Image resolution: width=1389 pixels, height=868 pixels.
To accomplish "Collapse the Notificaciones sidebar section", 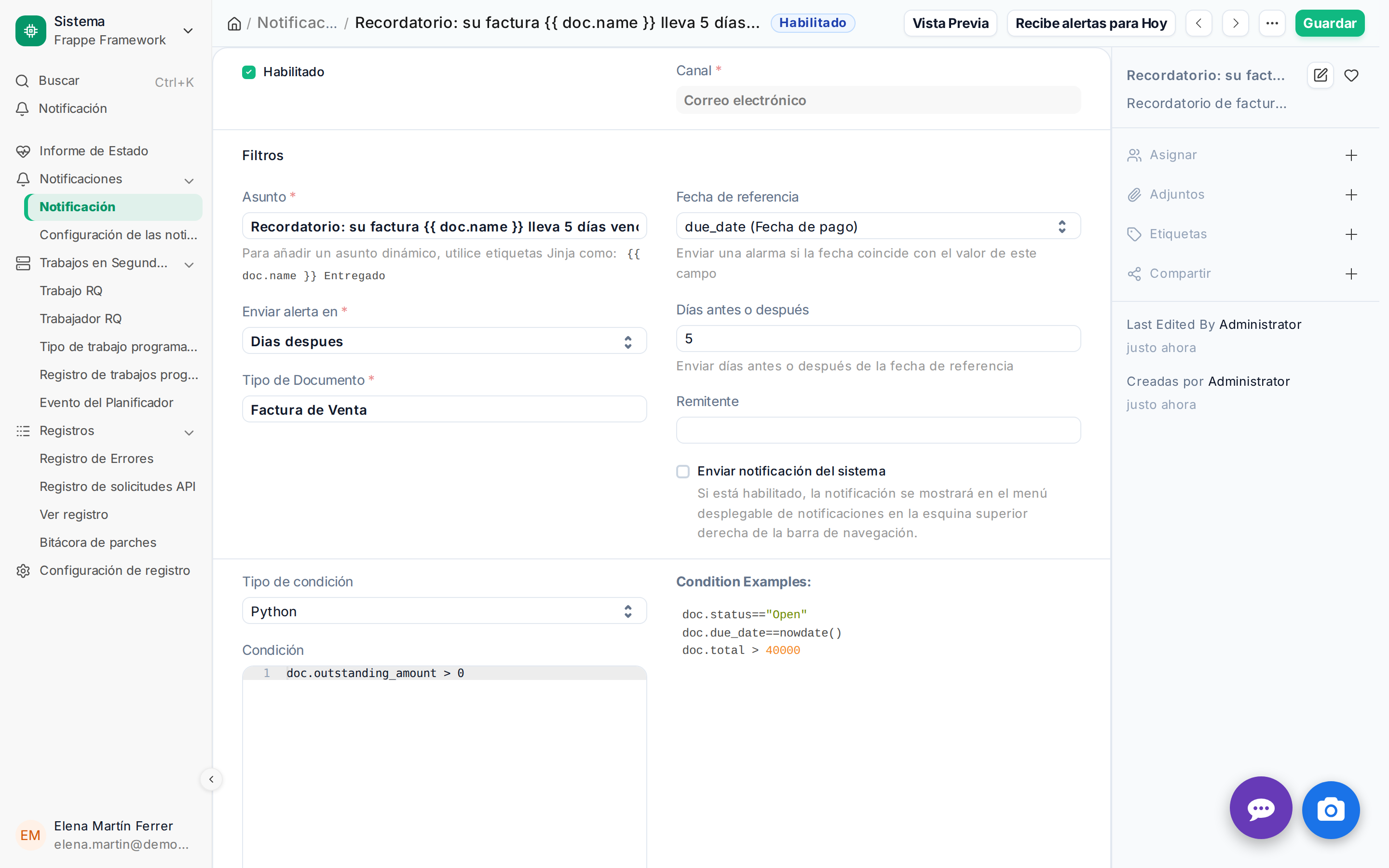I will click(x=189, y=180).
